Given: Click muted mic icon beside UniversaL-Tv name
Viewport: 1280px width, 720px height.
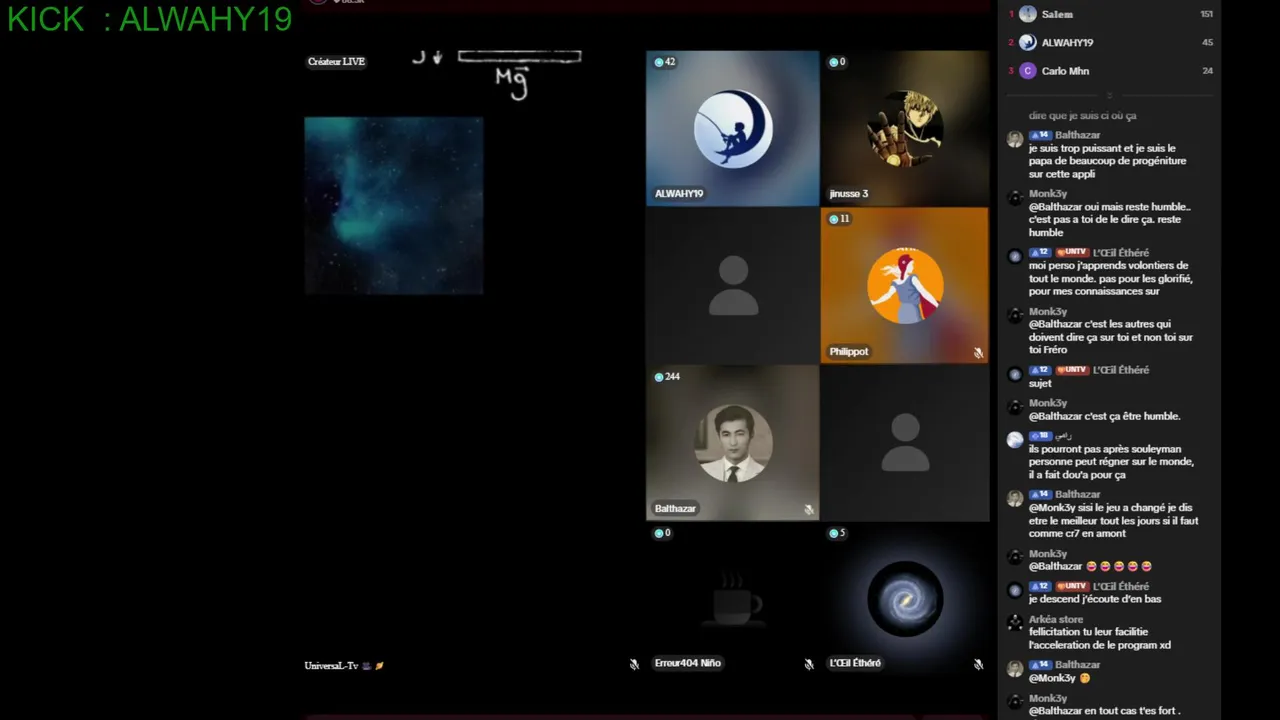Looking at the screenshot, I should click(634, 664).
